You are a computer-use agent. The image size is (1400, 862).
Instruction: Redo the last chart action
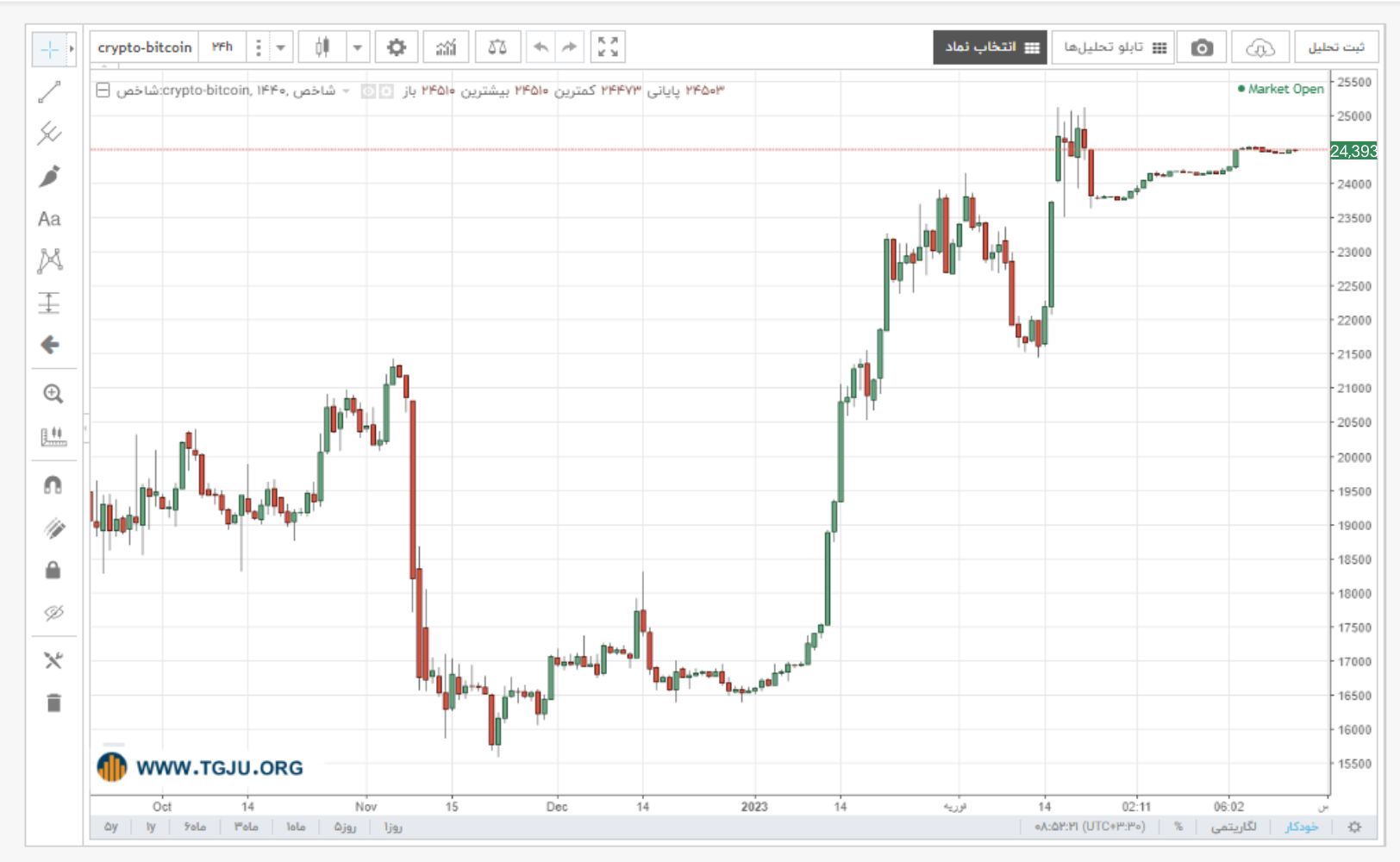569,47
